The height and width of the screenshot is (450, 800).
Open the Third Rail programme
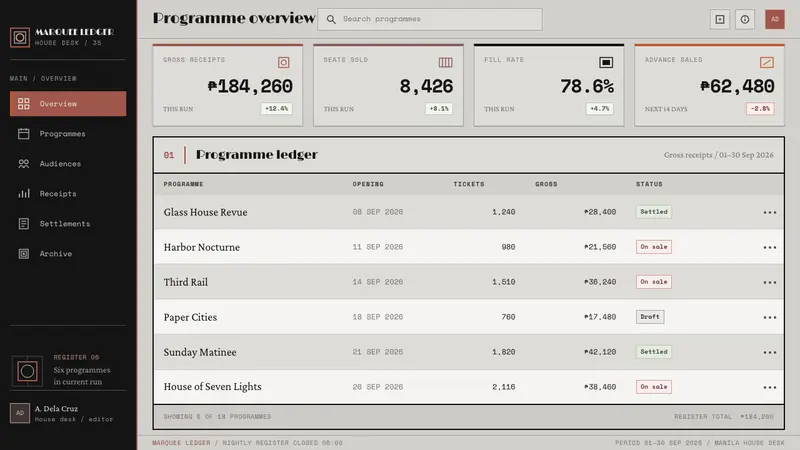(186, 282)
